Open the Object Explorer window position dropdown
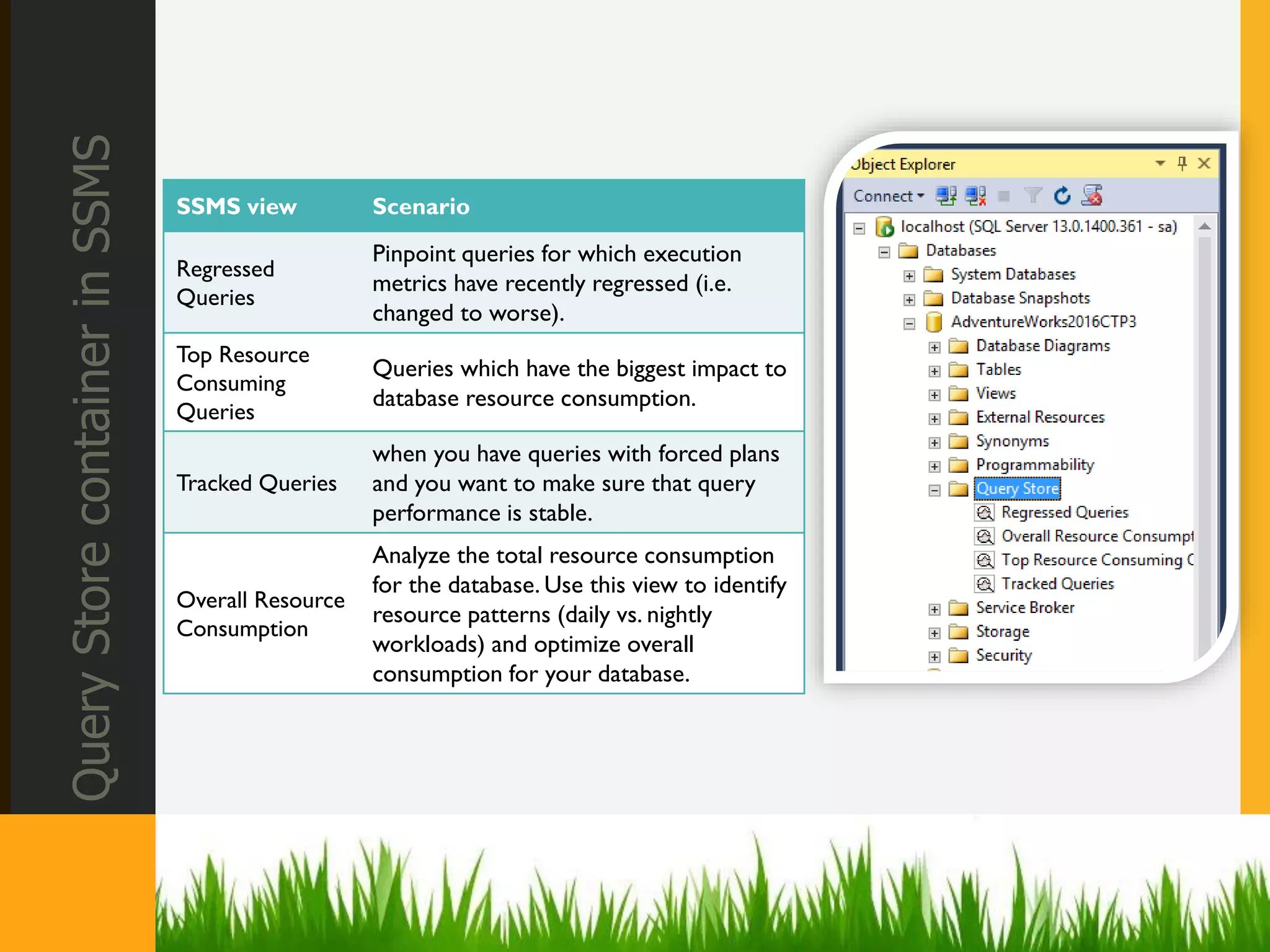The image size is (1270, 952). [1160, 163]
